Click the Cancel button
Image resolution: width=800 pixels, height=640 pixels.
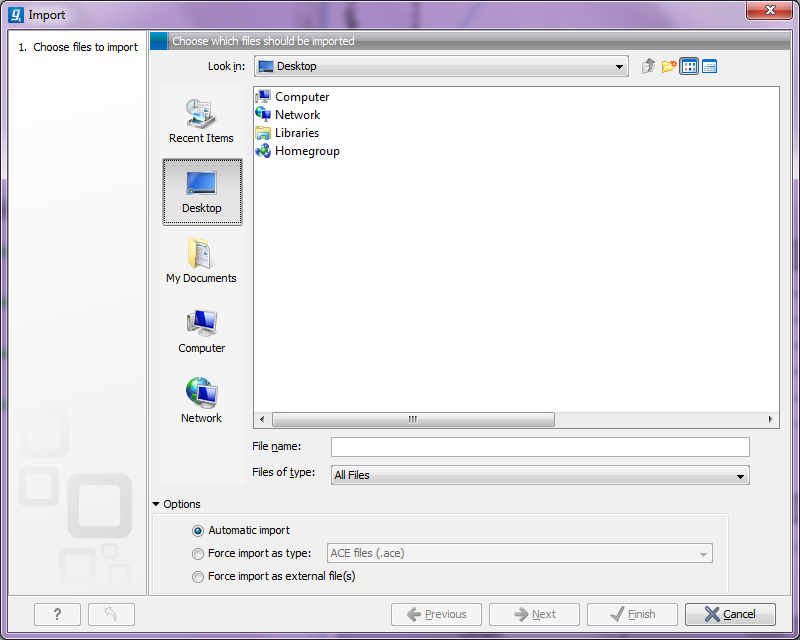731,614
